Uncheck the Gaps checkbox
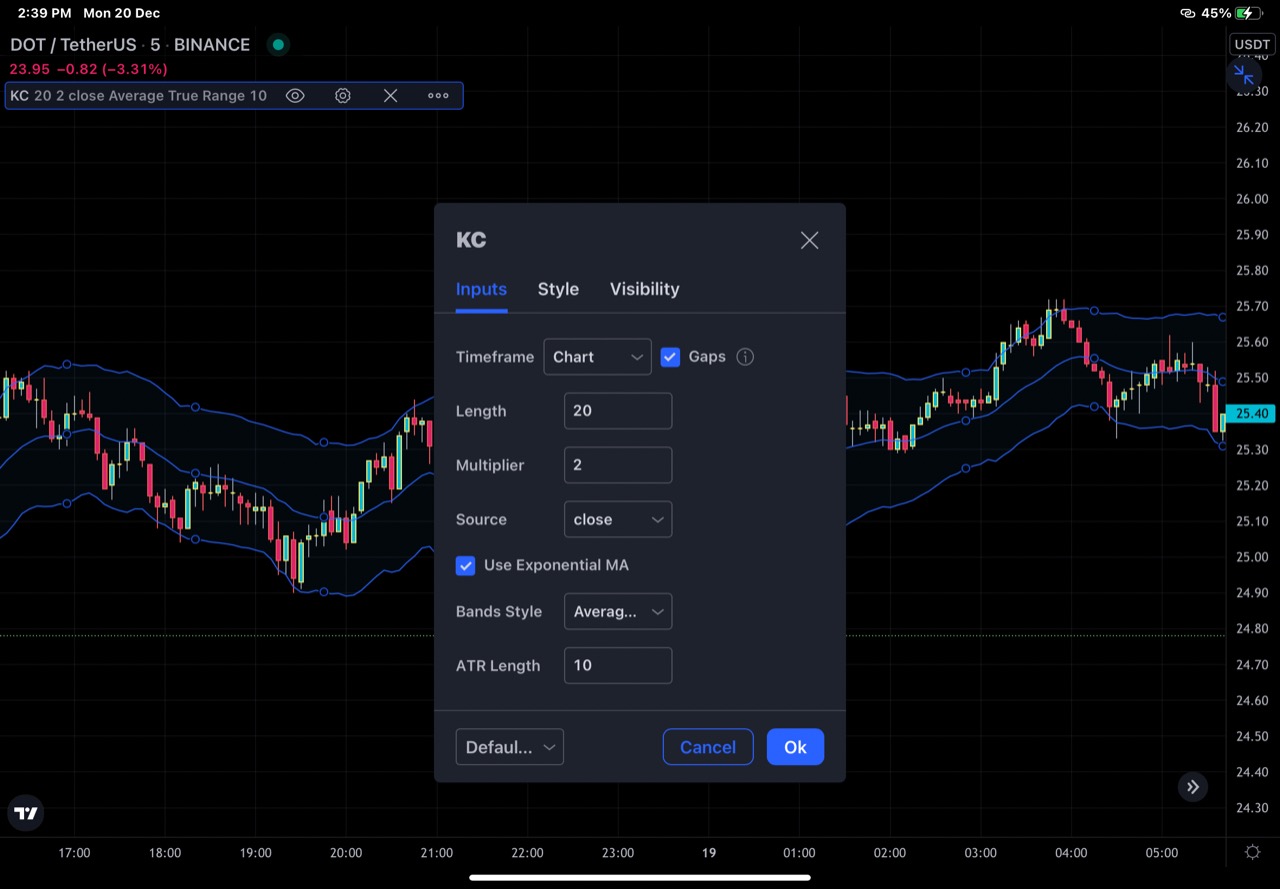Viewport: 1280px width, 889px height. click(670, 357)
